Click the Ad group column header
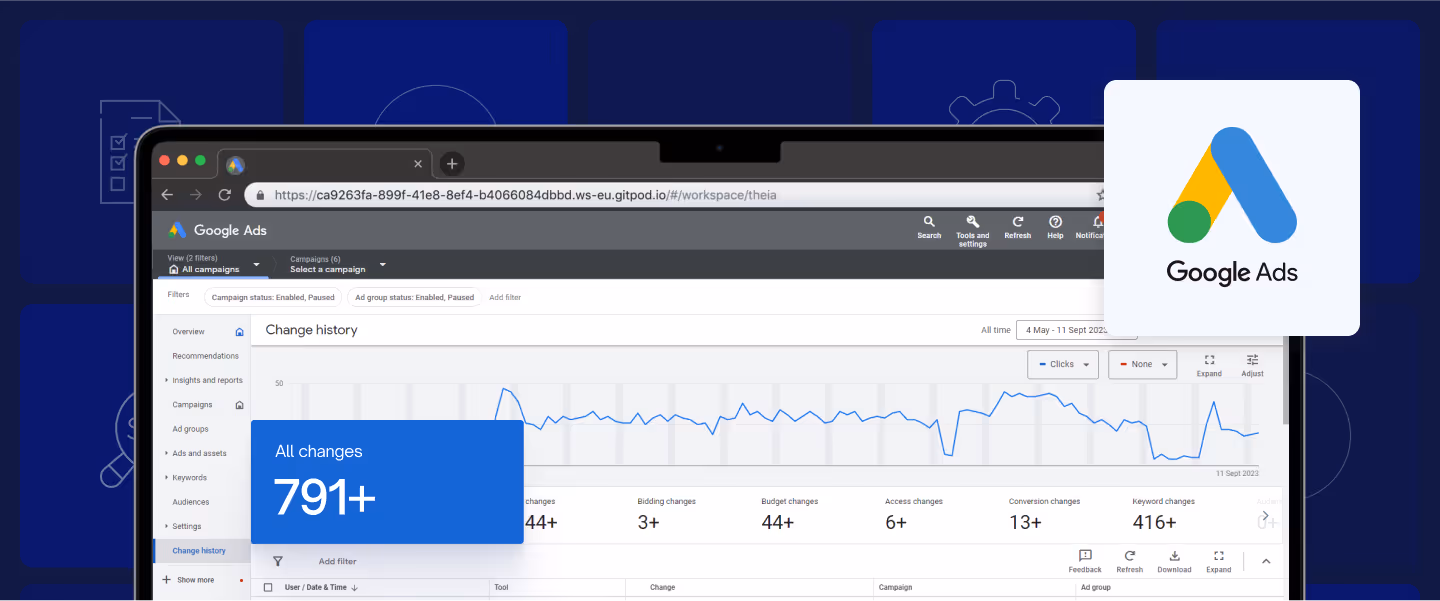 point(1095,588)
